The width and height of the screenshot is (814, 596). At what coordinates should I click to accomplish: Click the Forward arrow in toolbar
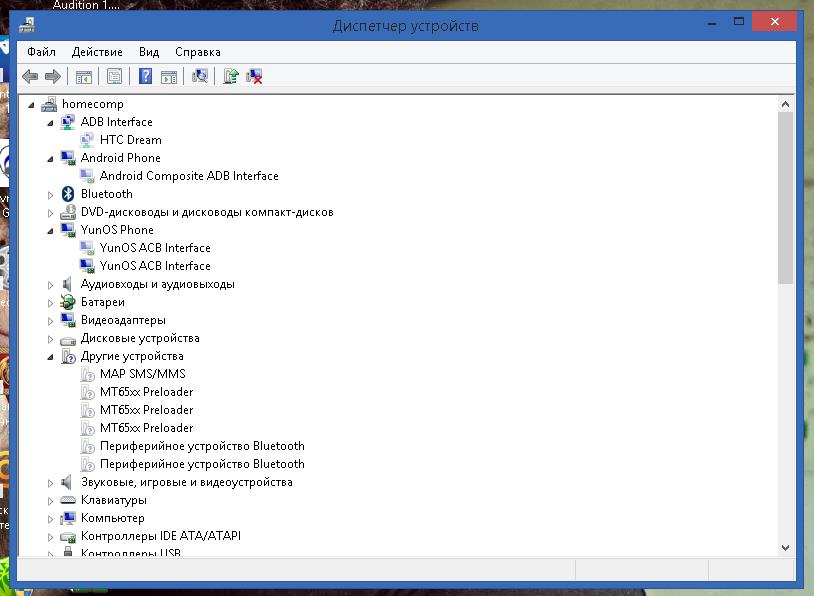53,77
